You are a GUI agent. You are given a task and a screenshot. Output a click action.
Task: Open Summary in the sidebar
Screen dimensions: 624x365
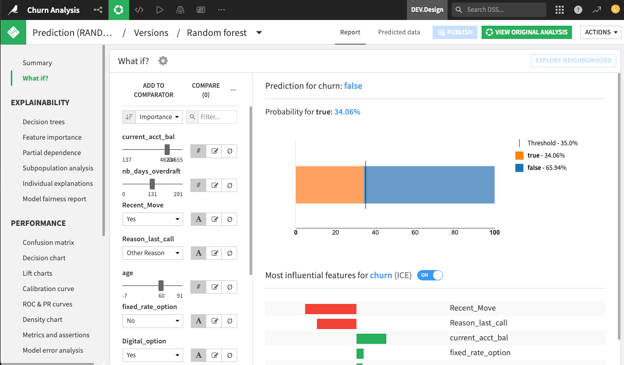(37, 63)
